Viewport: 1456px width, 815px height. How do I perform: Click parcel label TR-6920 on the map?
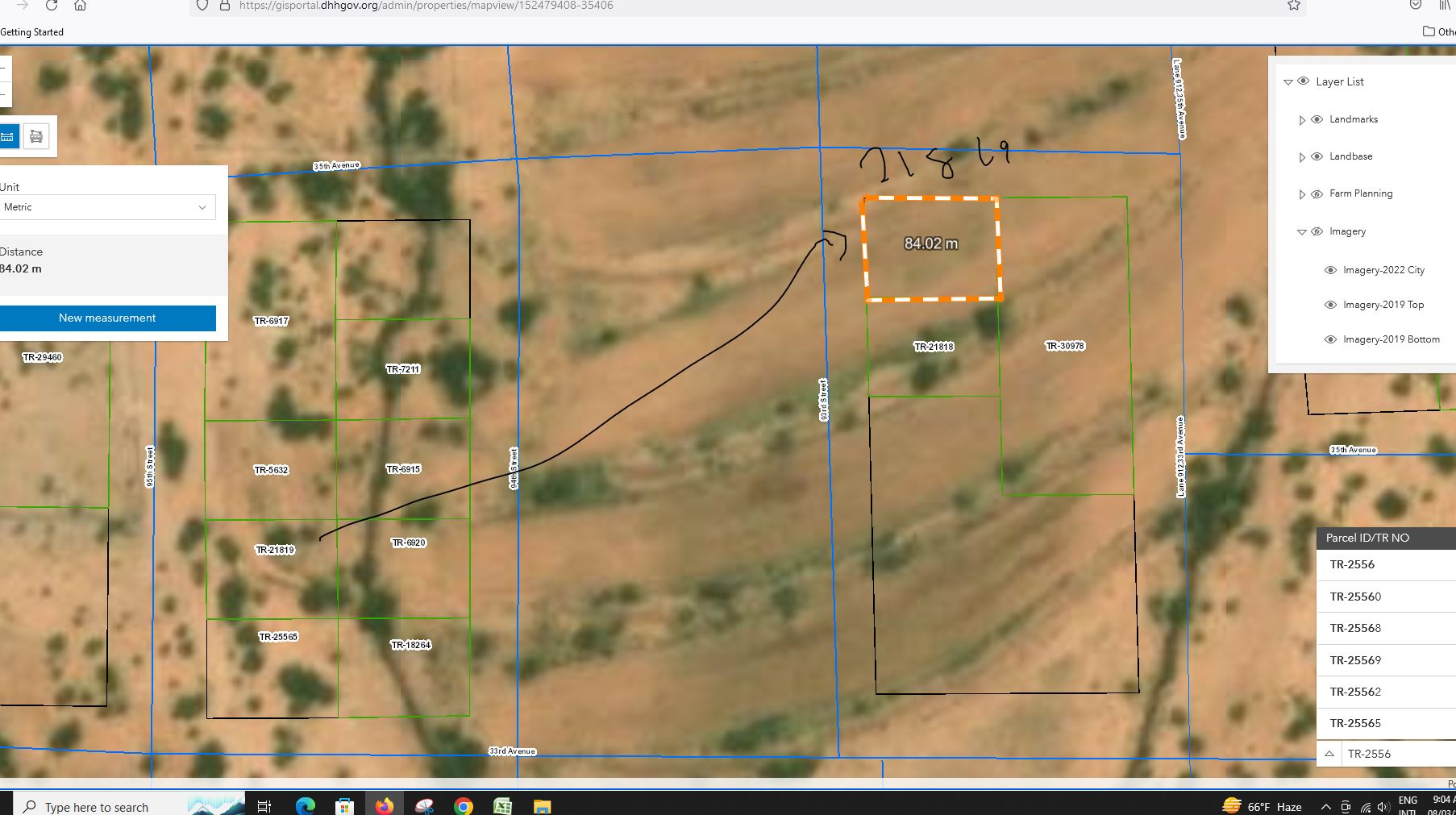tap(409, 543)
